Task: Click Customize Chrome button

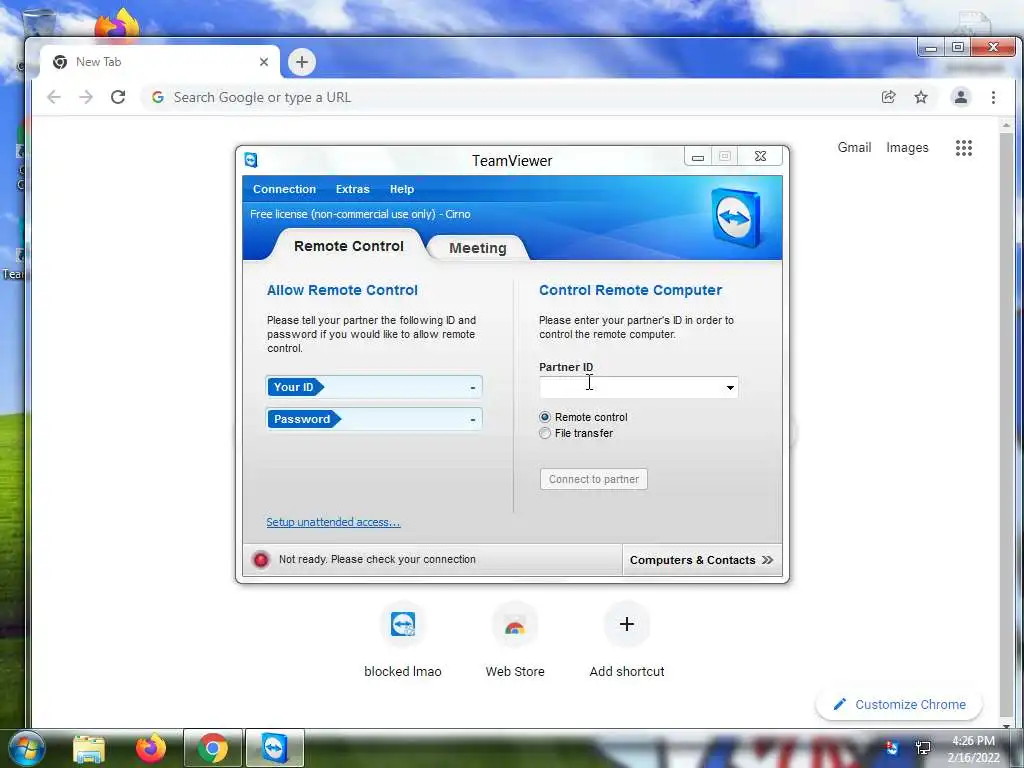Action: [x=899, y=705]
